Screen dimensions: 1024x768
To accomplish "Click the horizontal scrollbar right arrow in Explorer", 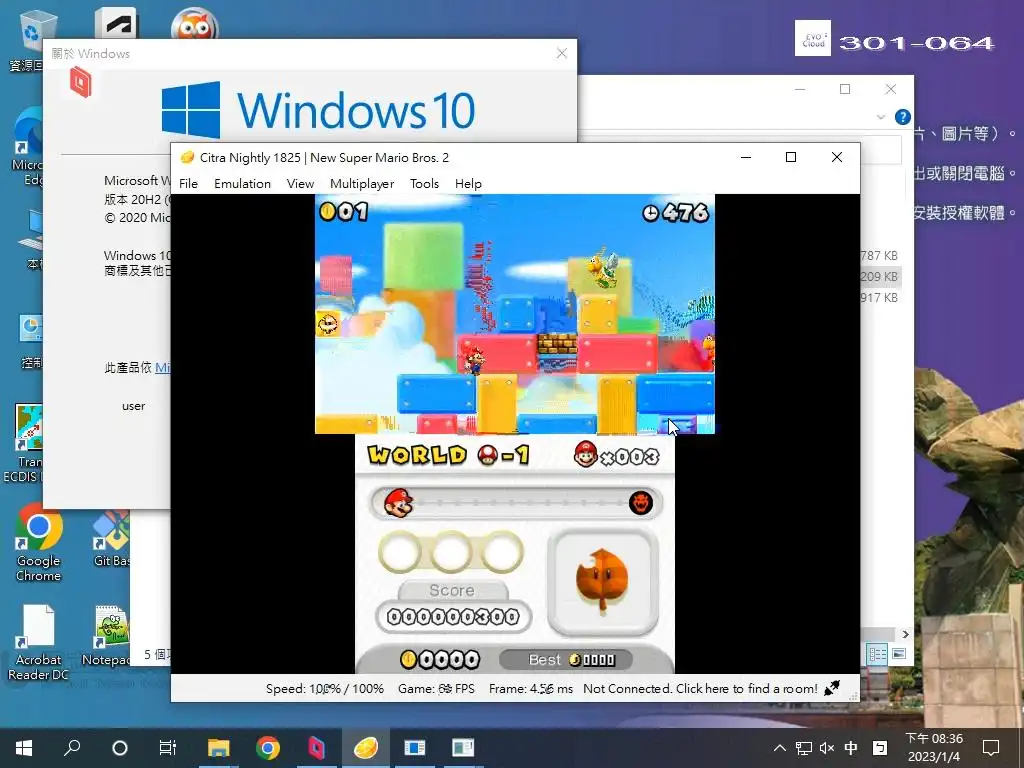I will point(905,633).
